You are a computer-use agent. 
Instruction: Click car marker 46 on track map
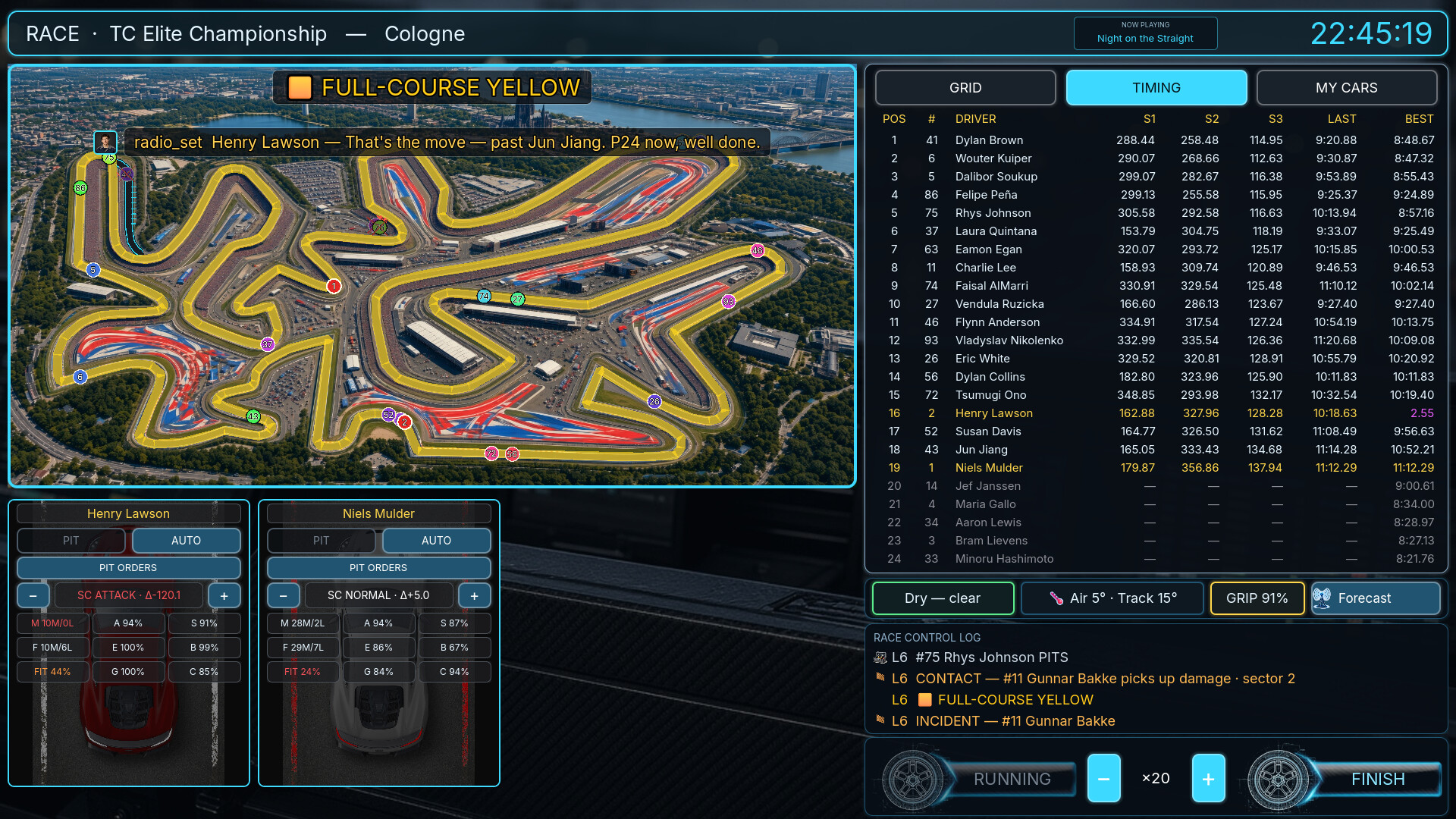click(758, 250)
